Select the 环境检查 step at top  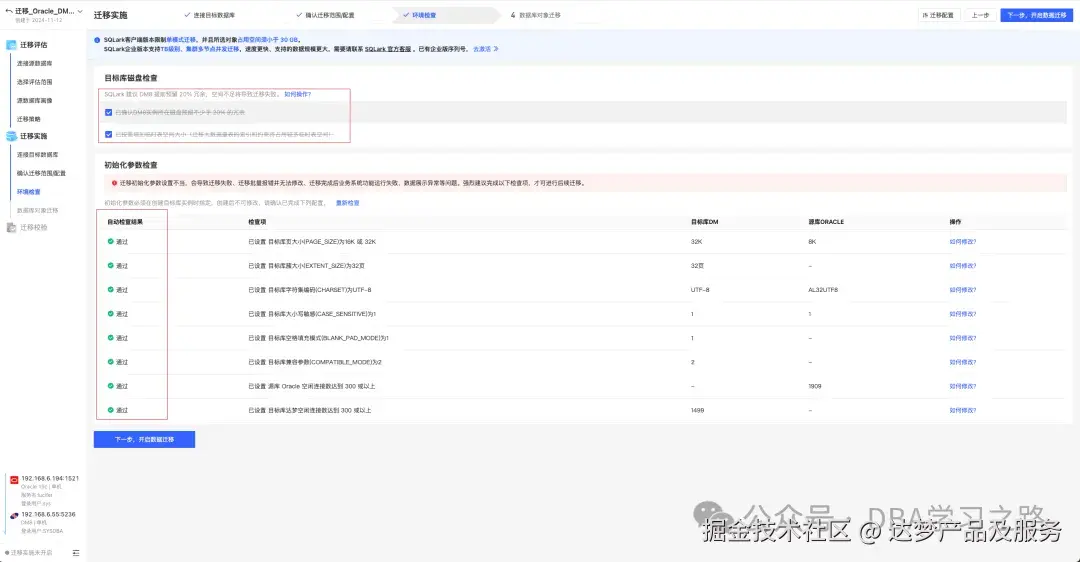point(419,15)
